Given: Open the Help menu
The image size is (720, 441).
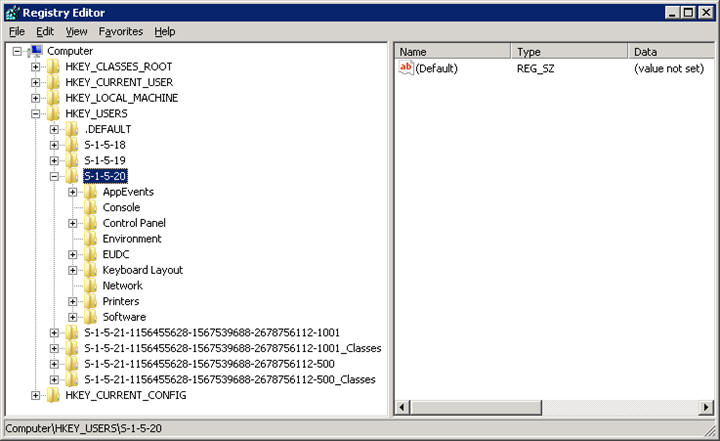Looking at the screenshot, I should [x=164, y=31].
